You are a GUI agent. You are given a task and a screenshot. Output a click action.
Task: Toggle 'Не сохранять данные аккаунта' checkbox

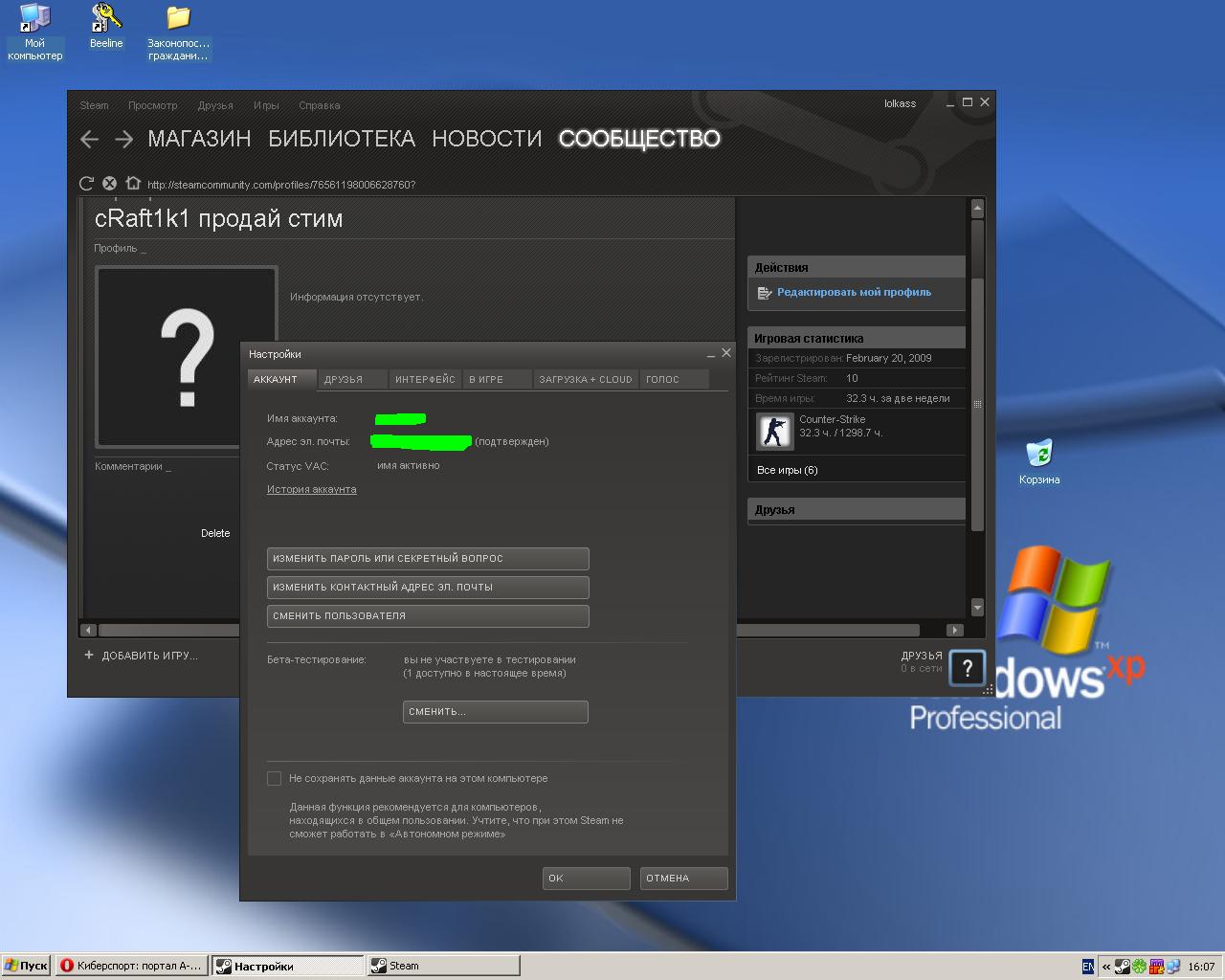274,779
